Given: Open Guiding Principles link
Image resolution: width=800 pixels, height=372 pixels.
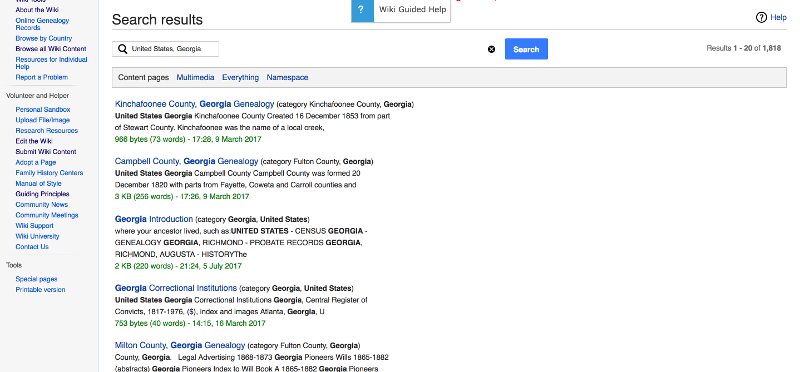Looking at the screenshot, I should coord(42,194).
